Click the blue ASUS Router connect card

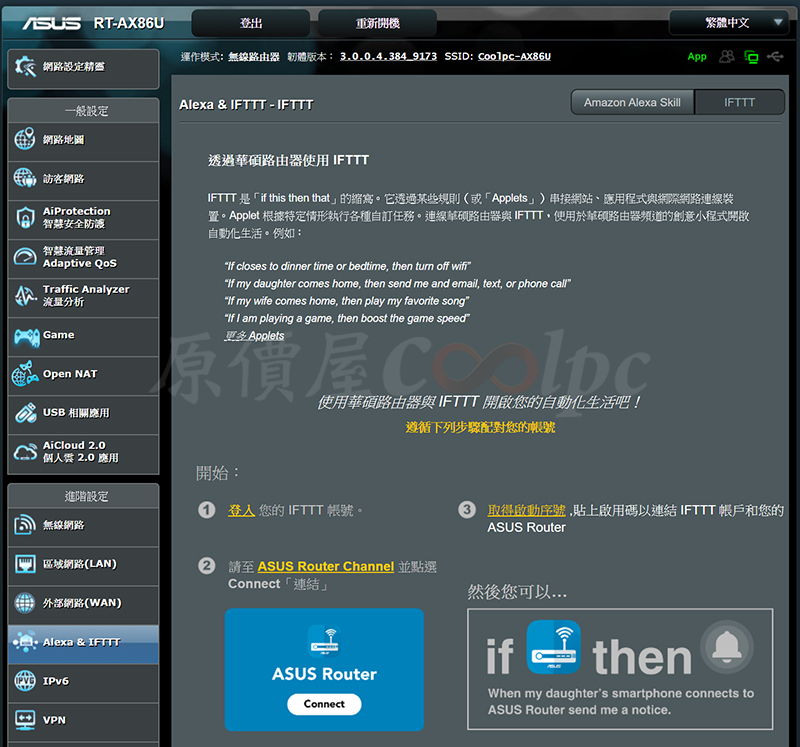pos(324,669)
